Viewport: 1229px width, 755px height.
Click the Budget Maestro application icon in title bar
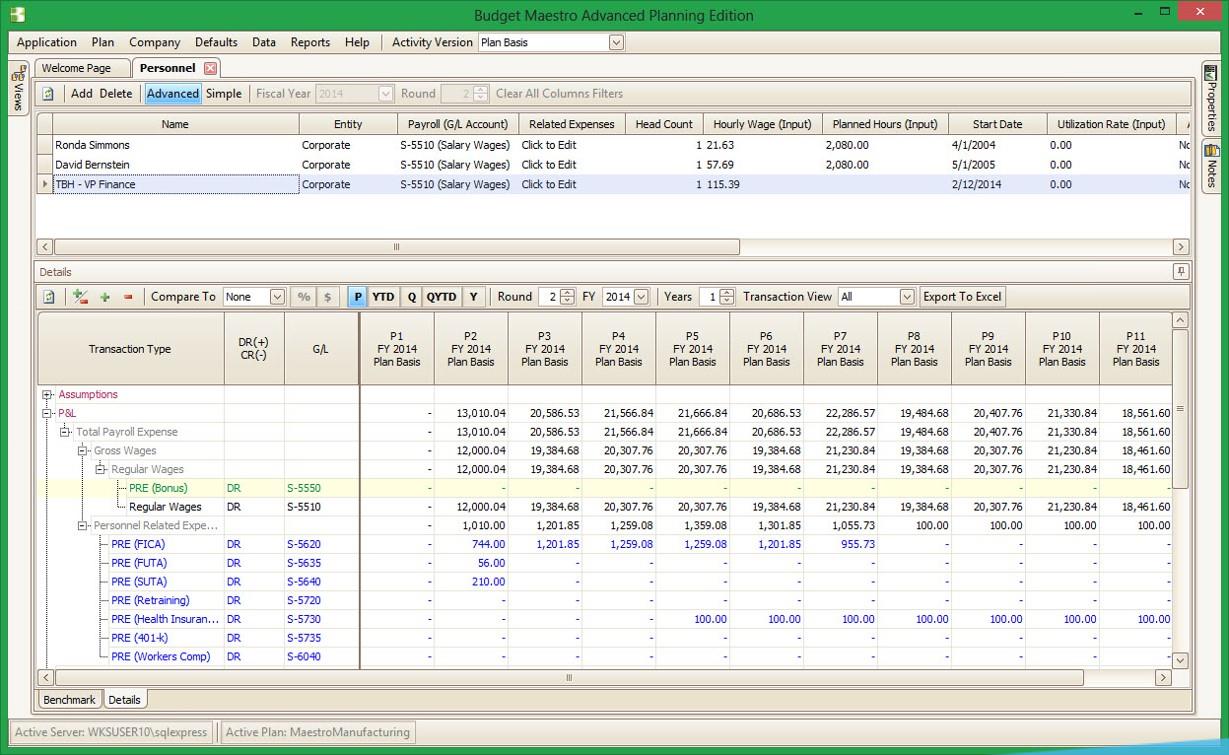click(15, 15)
